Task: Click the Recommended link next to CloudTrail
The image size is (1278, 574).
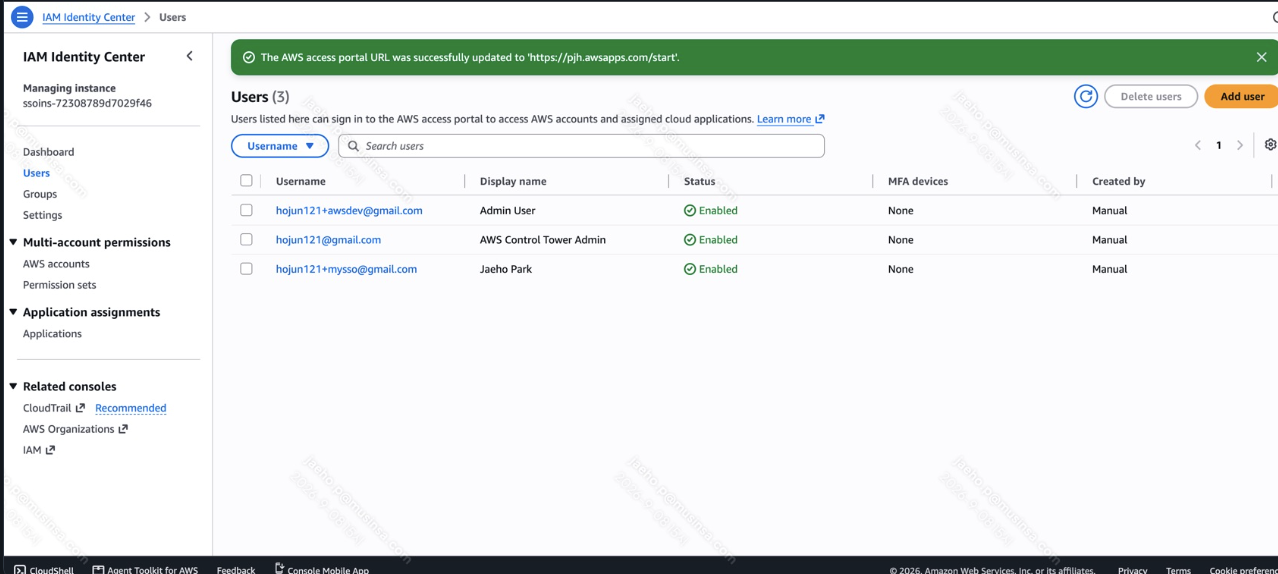Action: pyautogui.click(x=130, y=408)
